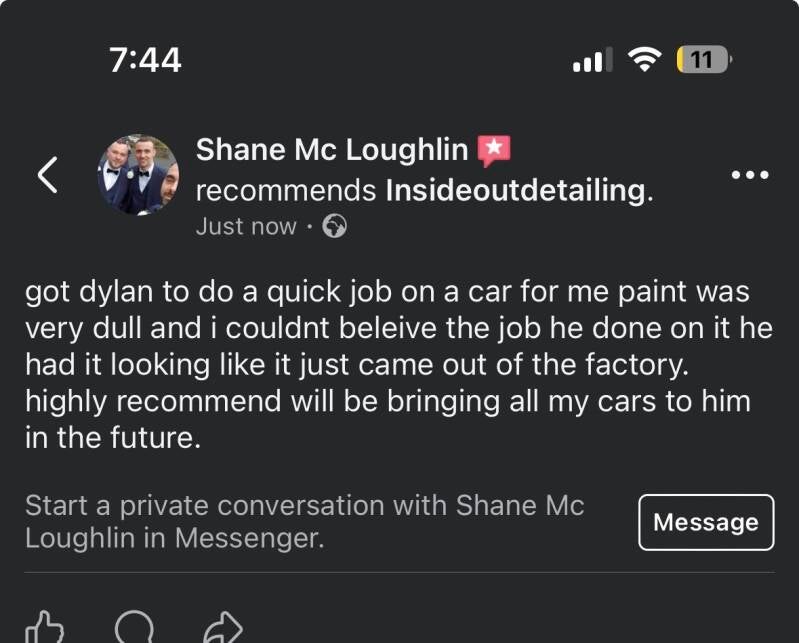Tap the red recommendation star badge
This screenshot has width=799, height=643.
(x=494, y=150)
